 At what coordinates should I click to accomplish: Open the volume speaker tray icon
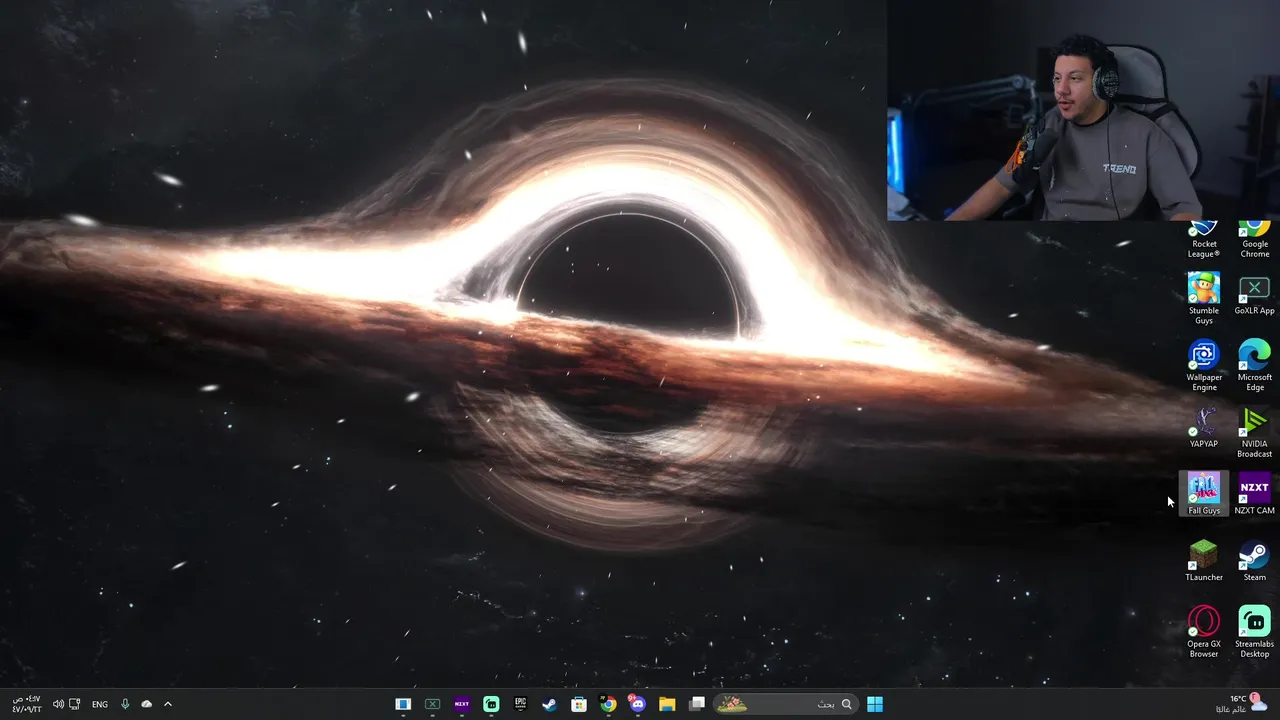point(58,704)
